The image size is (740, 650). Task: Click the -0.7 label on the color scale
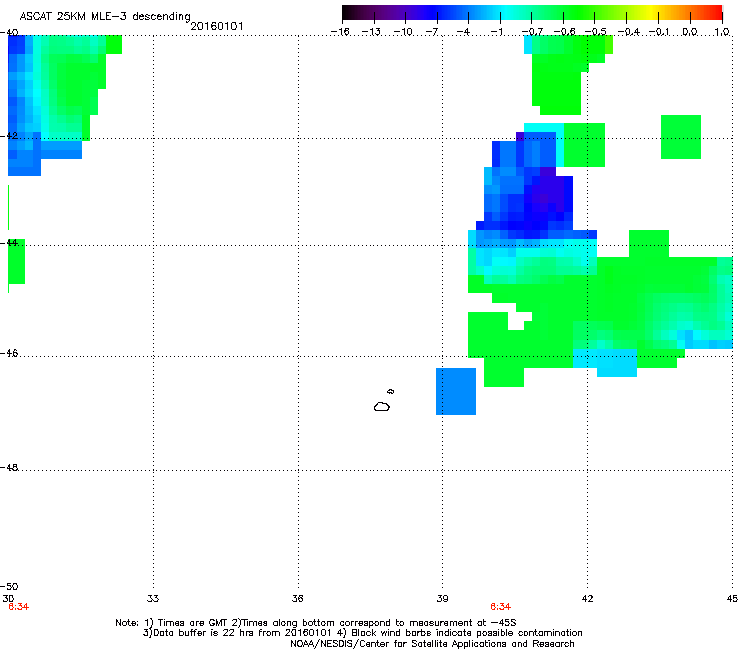pos(532,32)
